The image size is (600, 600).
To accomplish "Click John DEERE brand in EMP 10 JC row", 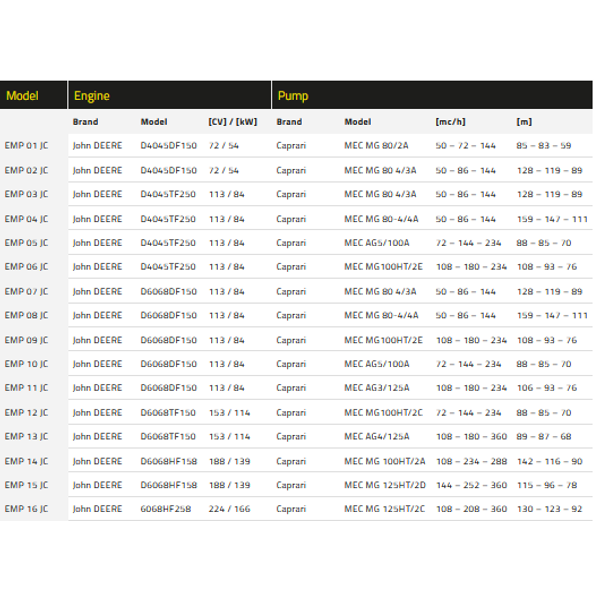I will tap(97, 364).
